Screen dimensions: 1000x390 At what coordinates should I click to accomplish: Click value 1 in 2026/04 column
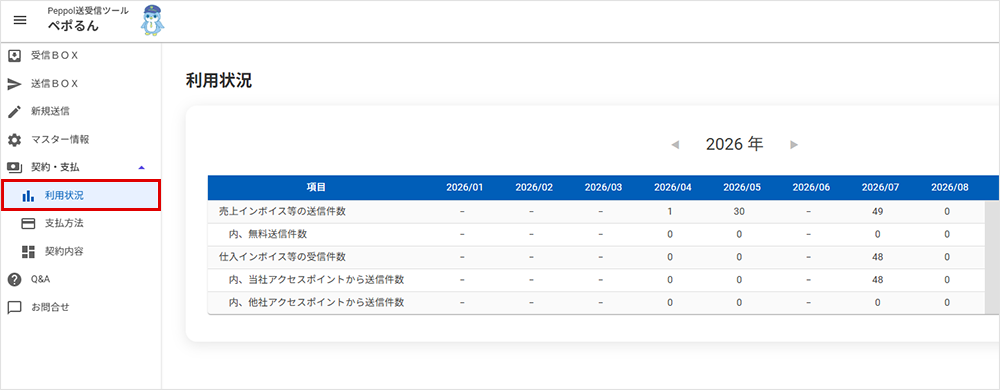[670, 212]
